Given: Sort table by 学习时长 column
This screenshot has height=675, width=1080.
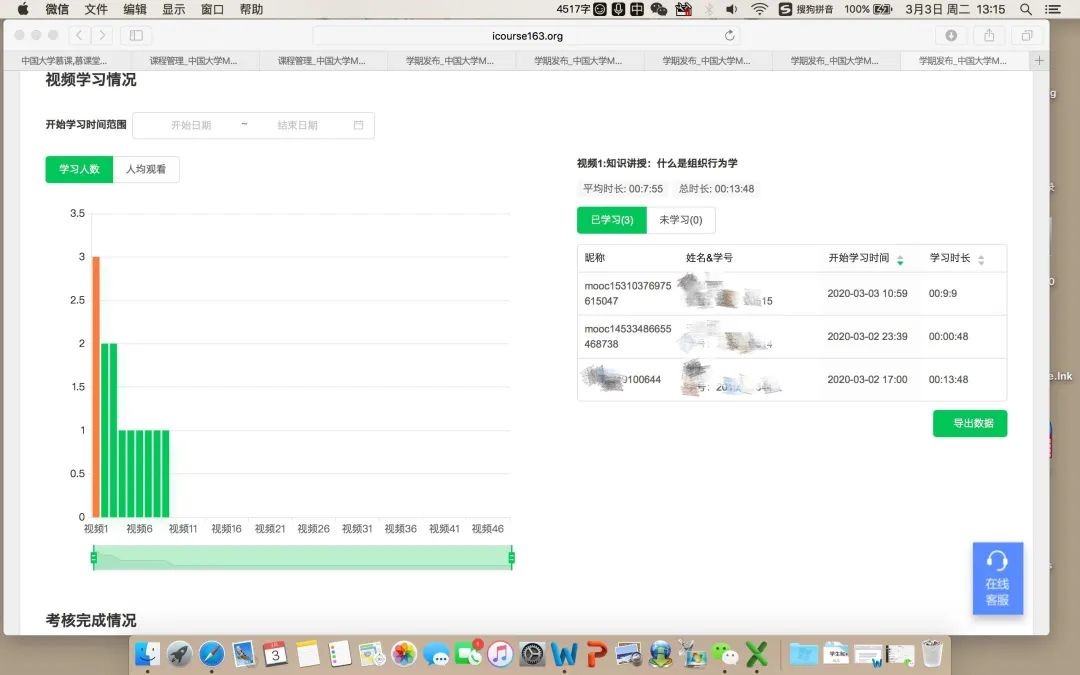Looking at the screenshot, I should 980,259.
